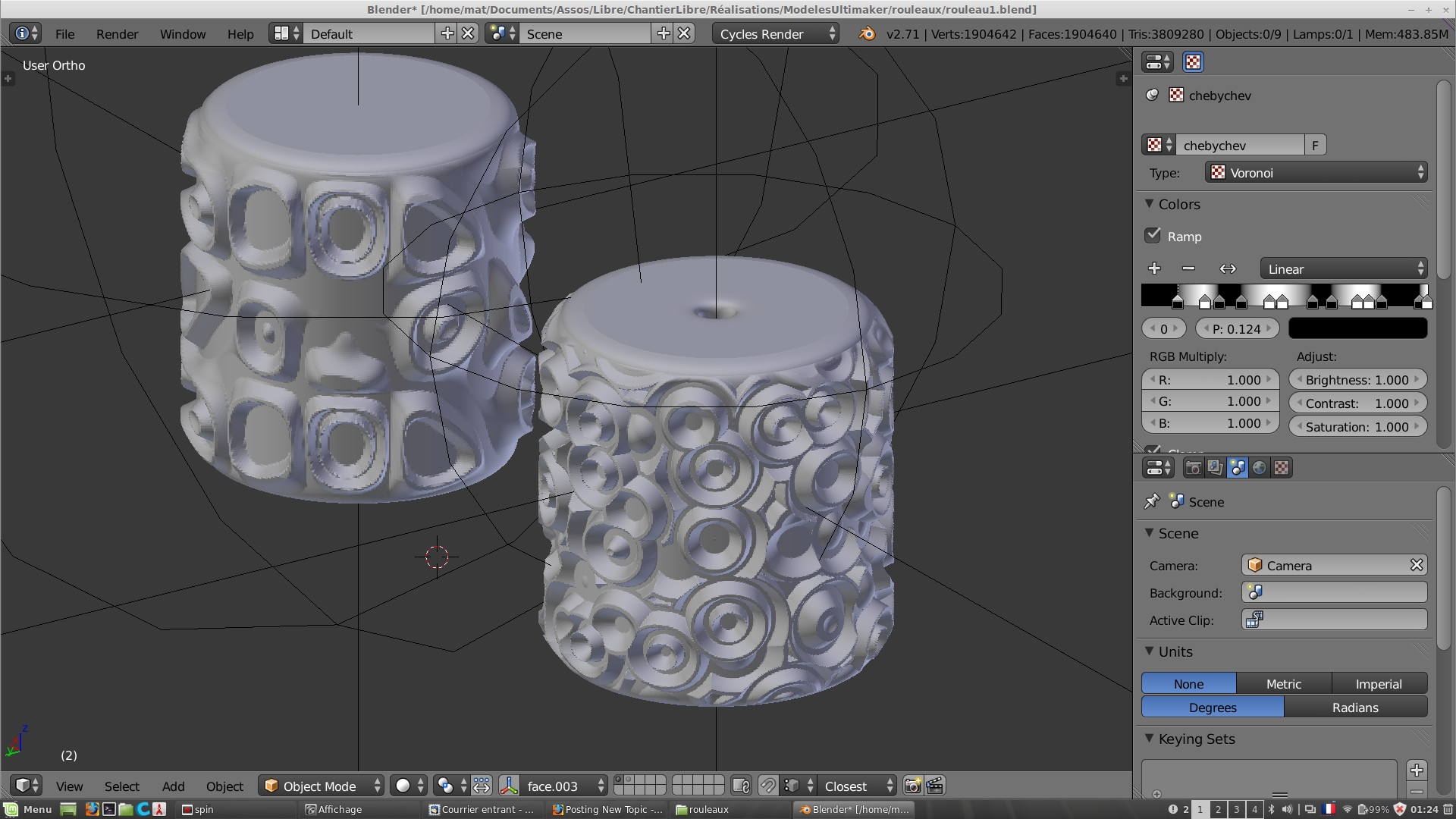The image size is (1456, 819).
Task: Switch to the Scene properties tab
Action: [x=1237, y=468]
